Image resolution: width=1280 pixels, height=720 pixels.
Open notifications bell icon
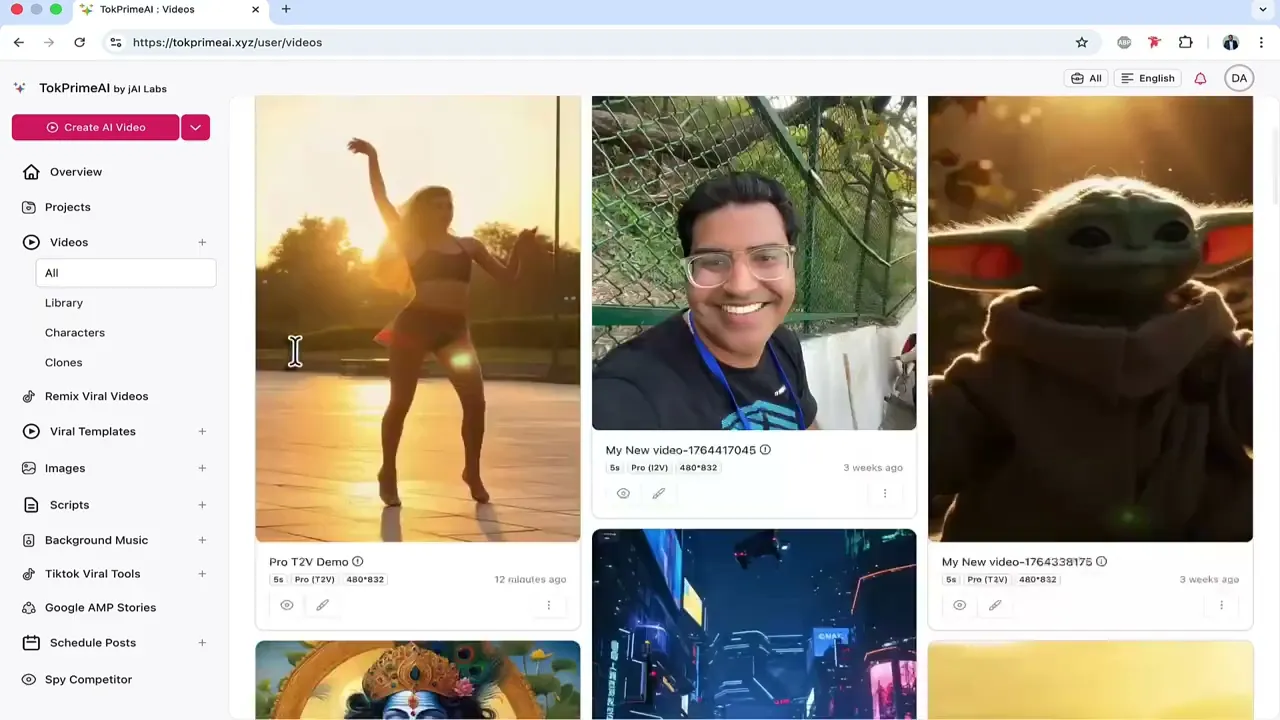pos(1200,78)
